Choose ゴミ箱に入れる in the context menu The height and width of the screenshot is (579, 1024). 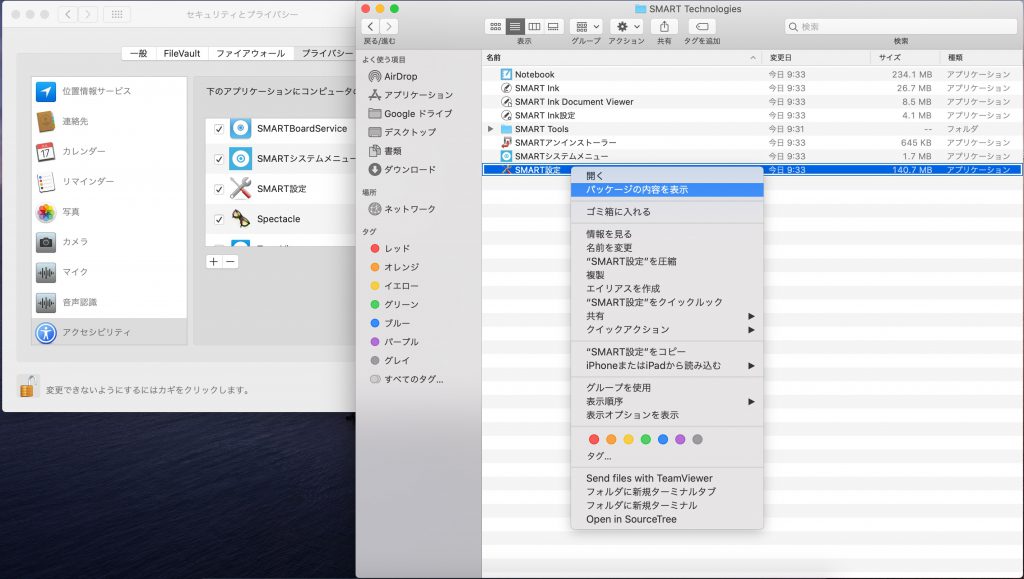[x=667, y=212]
